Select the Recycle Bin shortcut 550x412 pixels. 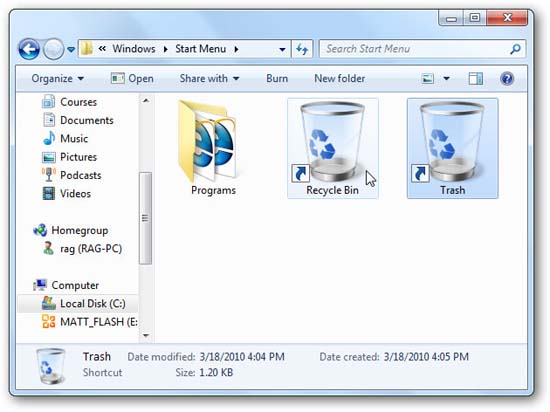point(333,148)
